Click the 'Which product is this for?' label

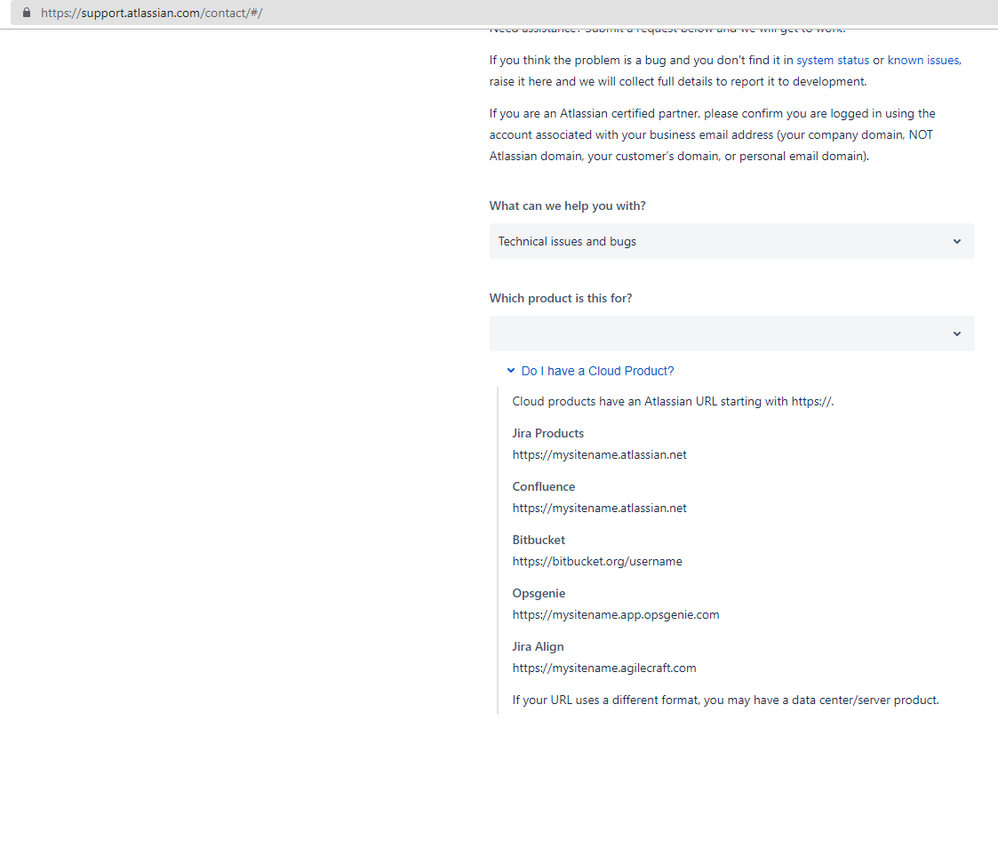[x=561, y=299]
